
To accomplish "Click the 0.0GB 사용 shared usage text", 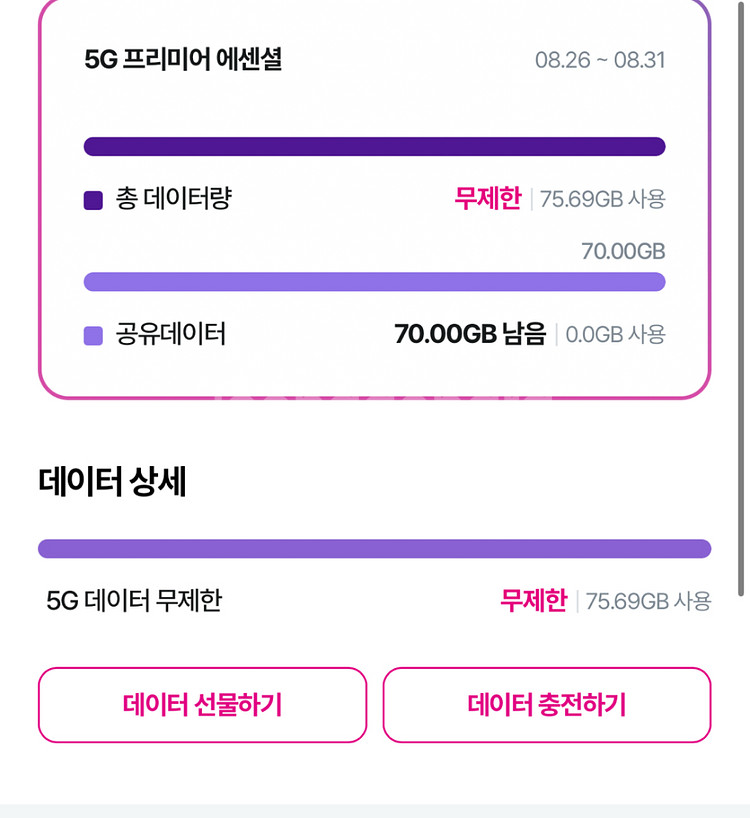I will (x=615, y=335).
